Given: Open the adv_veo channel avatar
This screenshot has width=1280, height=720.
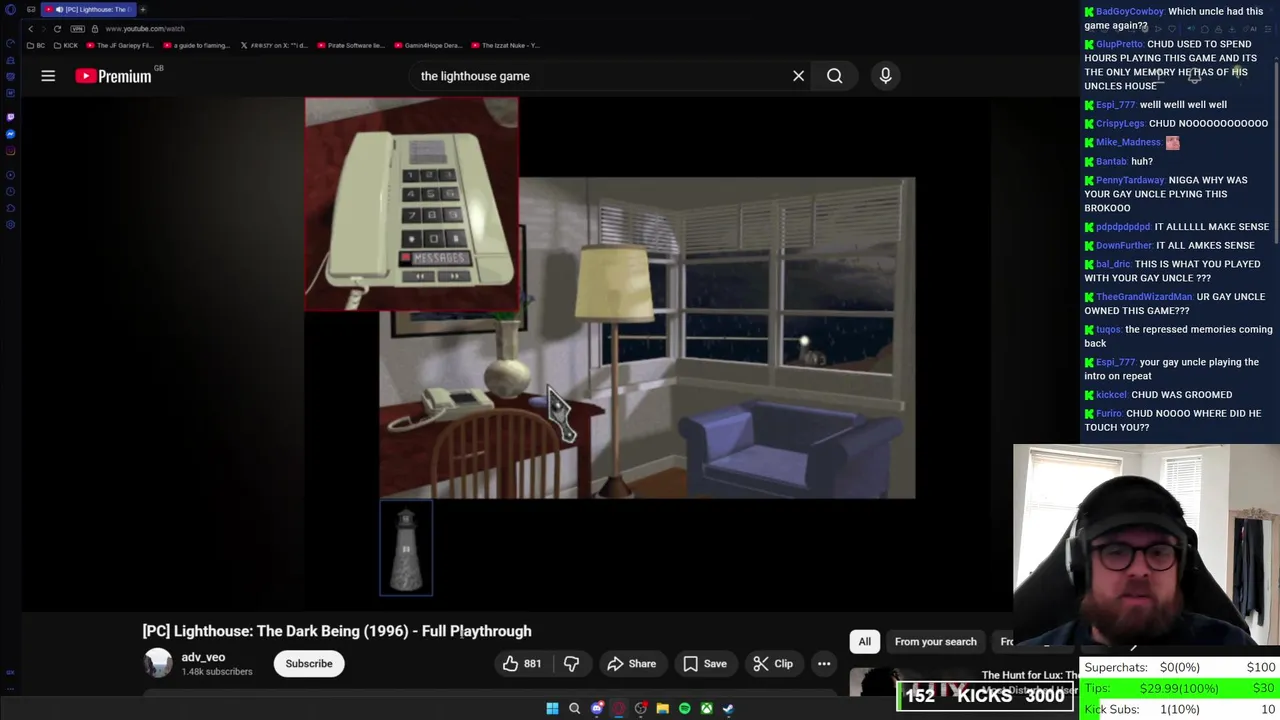Looking at the screenshot, I should pyautogui.click(x=158, y=663).
